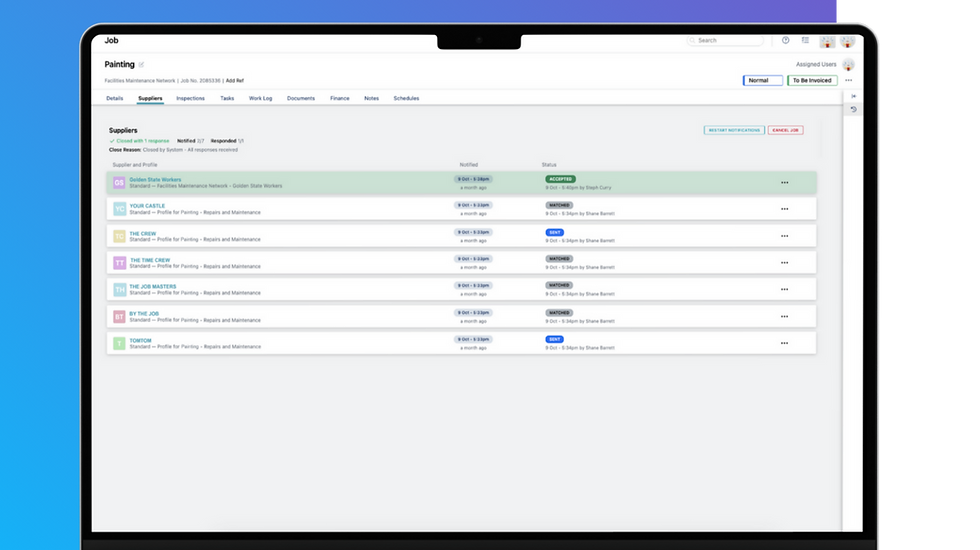Focus the Search input field
980x550 pixels.
[x=726, y=40]
